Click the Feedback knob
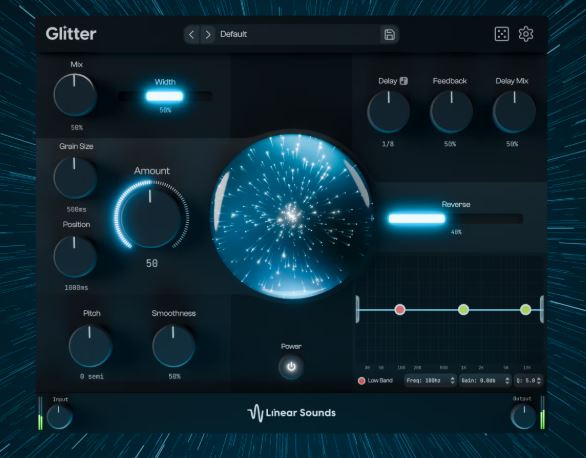 451,111
